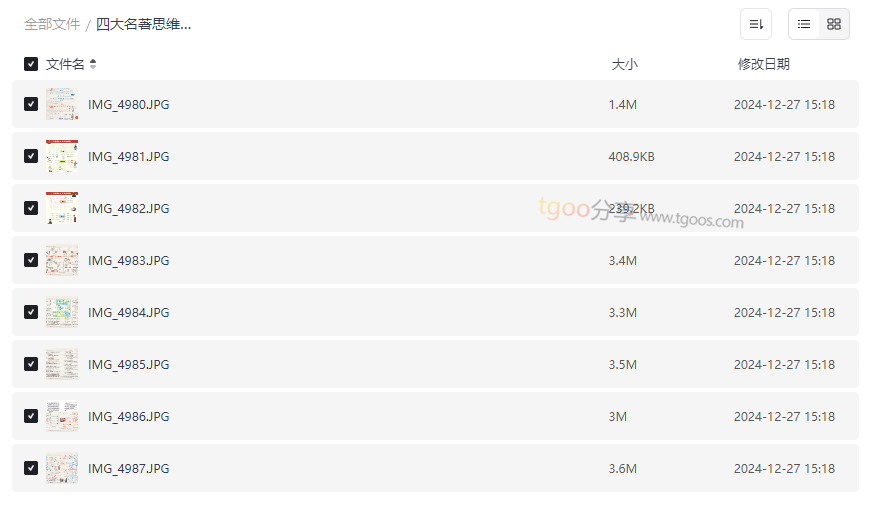Image resolution: width=874 pixels, height=514 pixels.
Task: Open file IMG_4985.JPG by name
Action: pyautogui.click(x=129, y=365)
